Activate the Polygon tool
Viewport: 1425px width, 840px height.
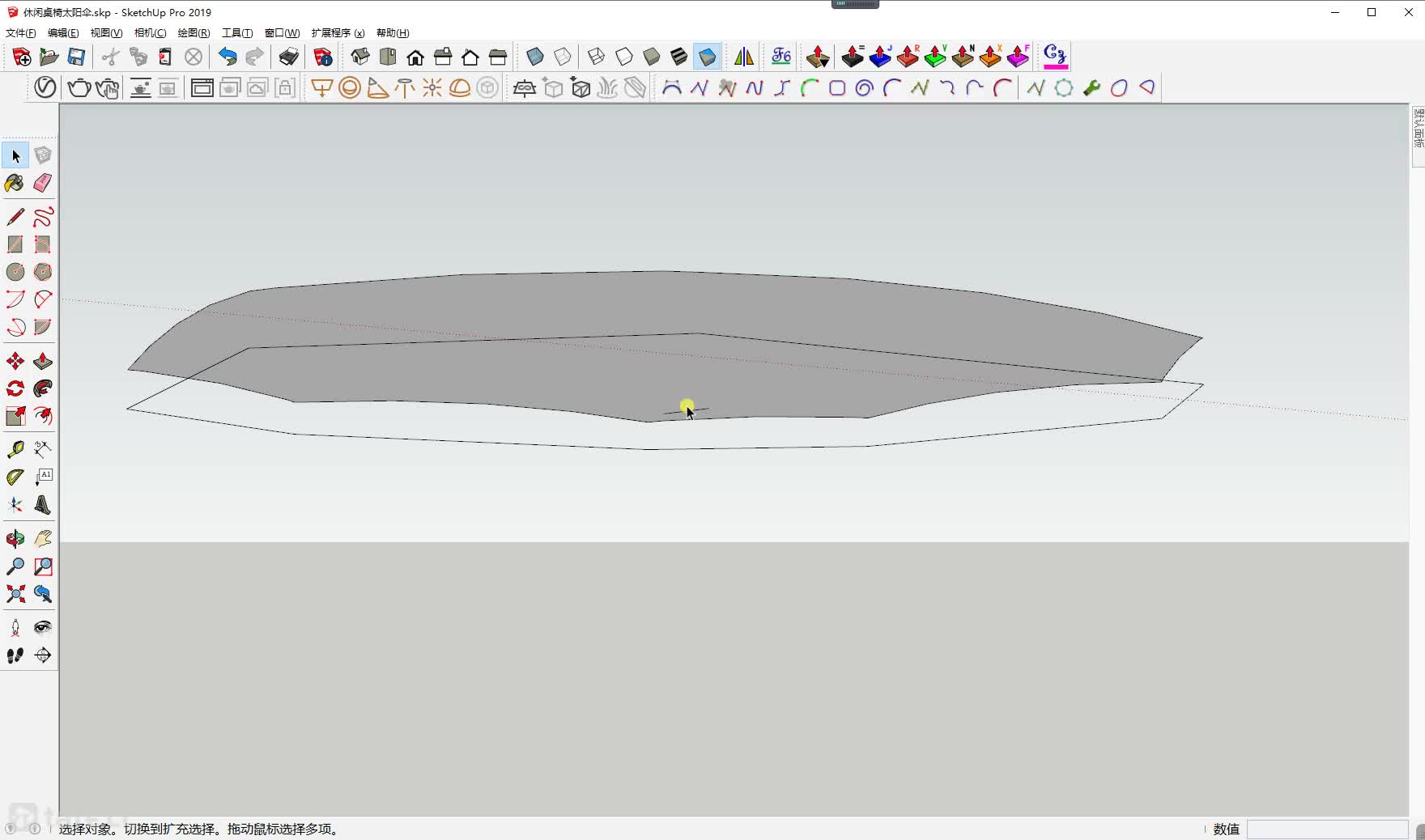click(x=43, y=272)
